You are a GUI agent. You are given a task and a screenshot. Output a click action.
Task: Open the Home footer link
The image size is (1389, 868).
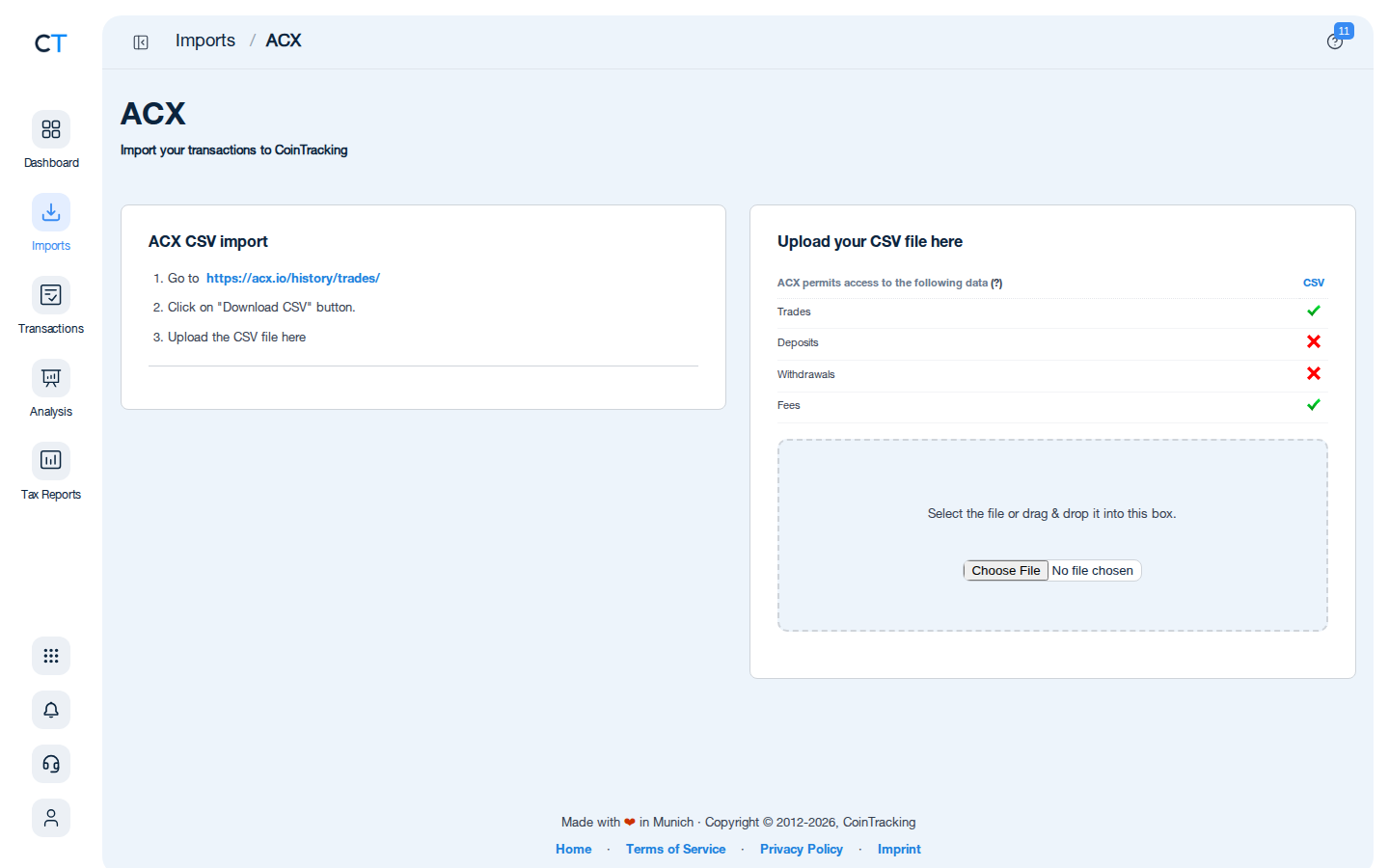click(x=574, y=849)
